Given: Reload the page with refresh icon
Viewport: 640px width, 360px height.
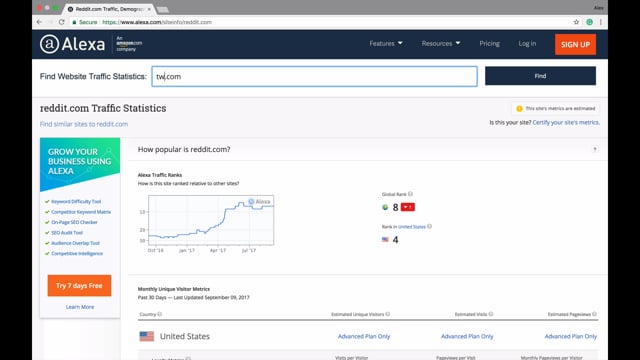Looking at the screenshot, I should coord(62,22).
